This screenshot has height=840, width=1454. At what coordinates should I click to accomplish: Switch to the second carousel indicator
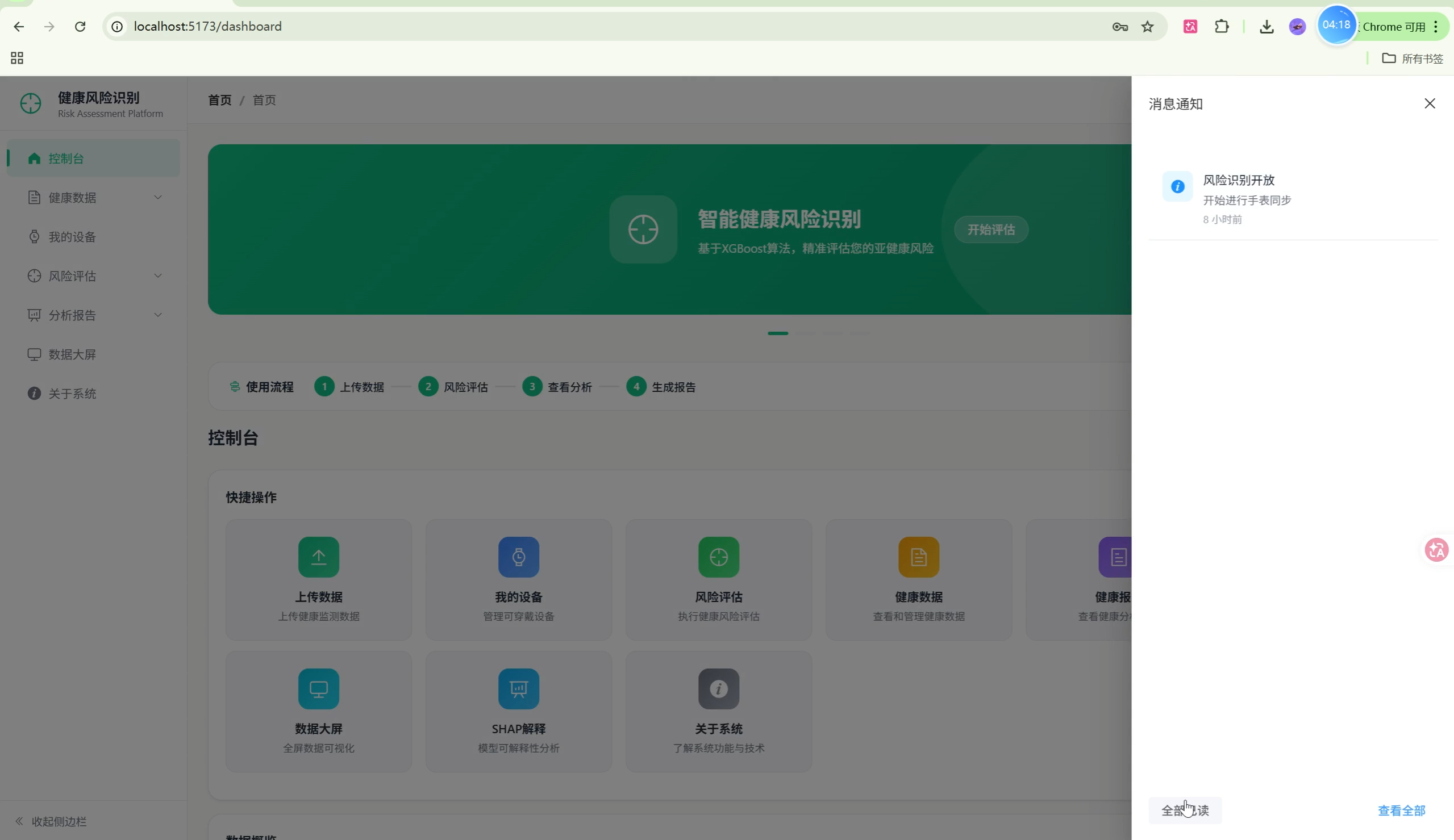[x=805, y=333]
